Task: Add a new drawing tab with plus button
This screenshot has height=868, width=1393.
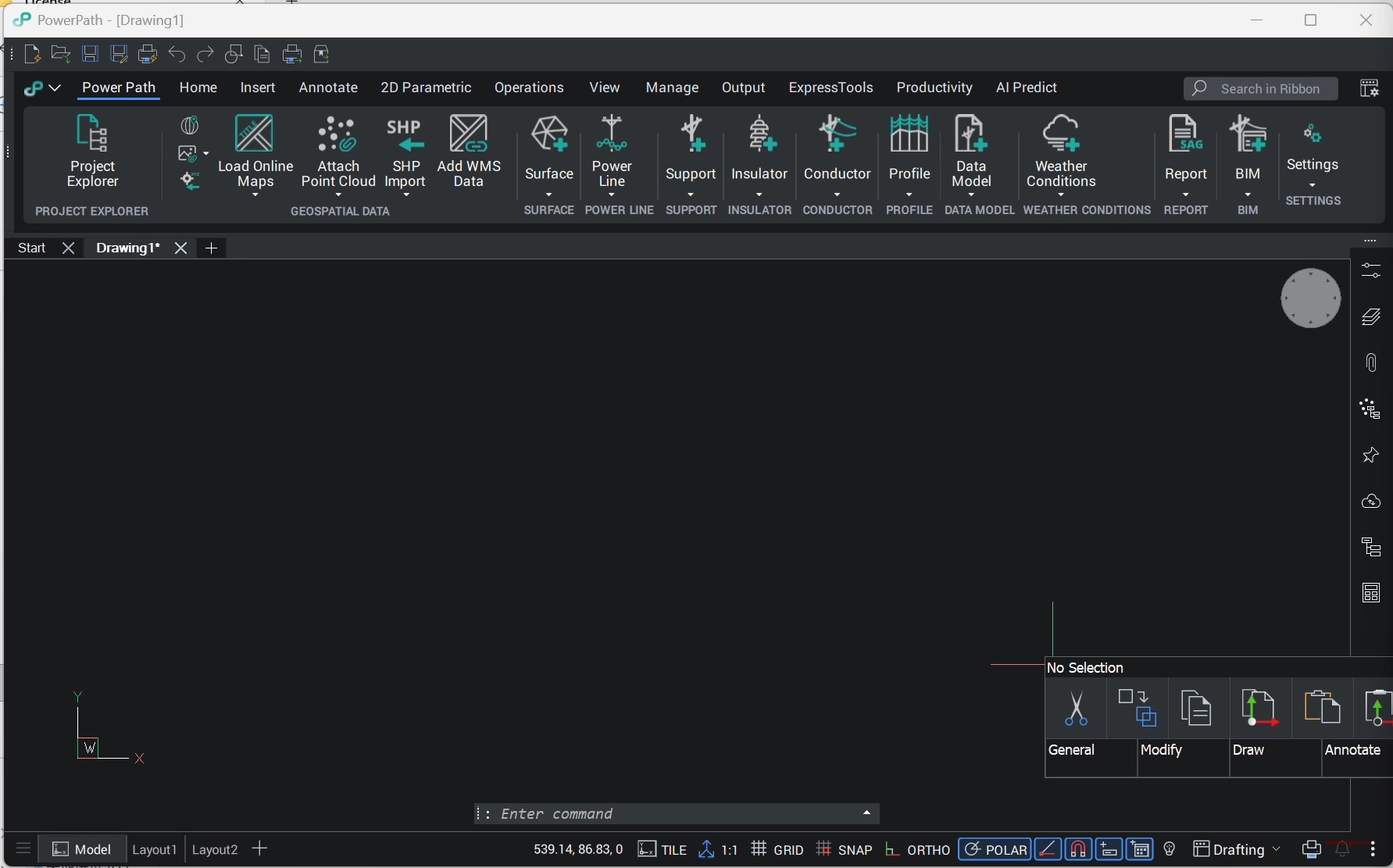Action: pyautogui.click(x=211, y=248)
